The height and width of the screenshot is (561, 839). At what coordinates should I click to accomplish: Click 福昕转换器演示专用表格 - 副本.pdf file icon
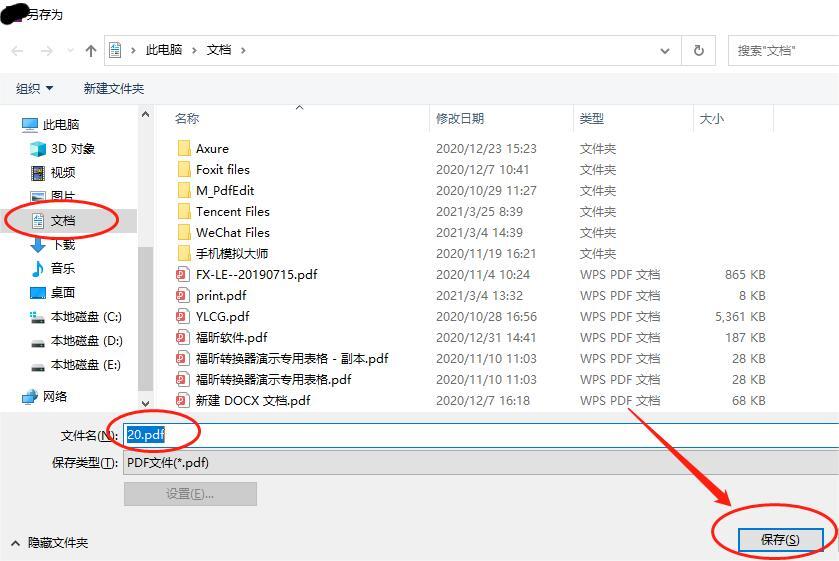(x=183, y=358)
